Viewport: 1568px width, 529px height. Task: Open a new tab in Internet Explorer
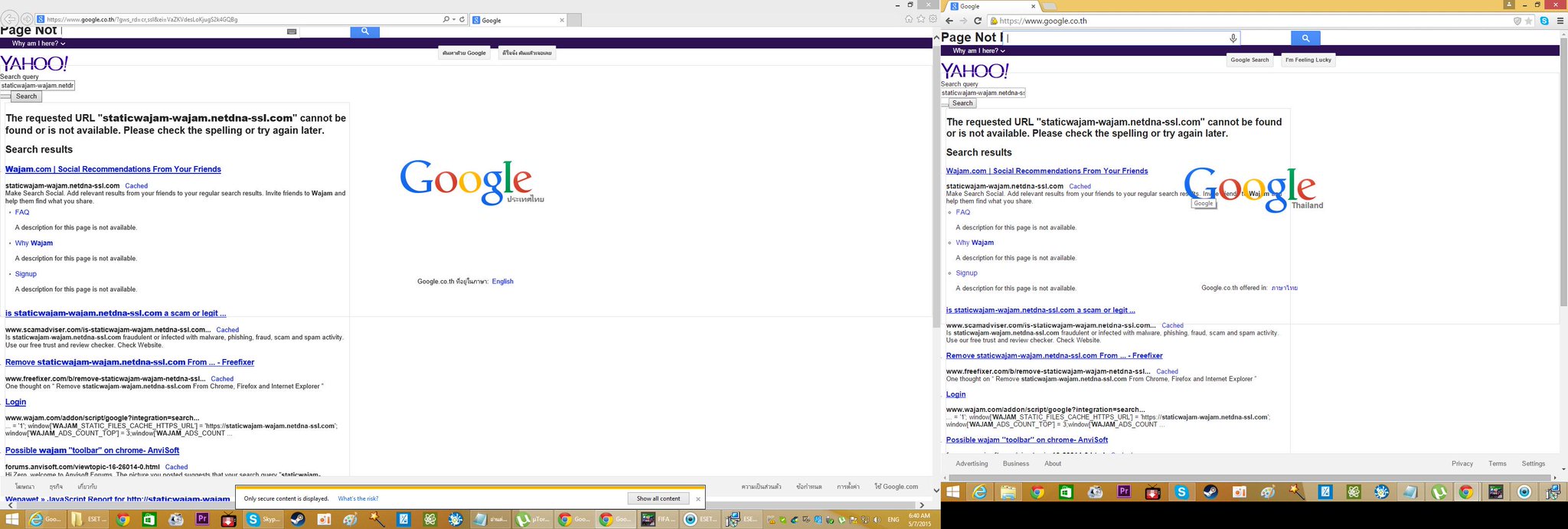pyautogui.click(x=574, y=20)
